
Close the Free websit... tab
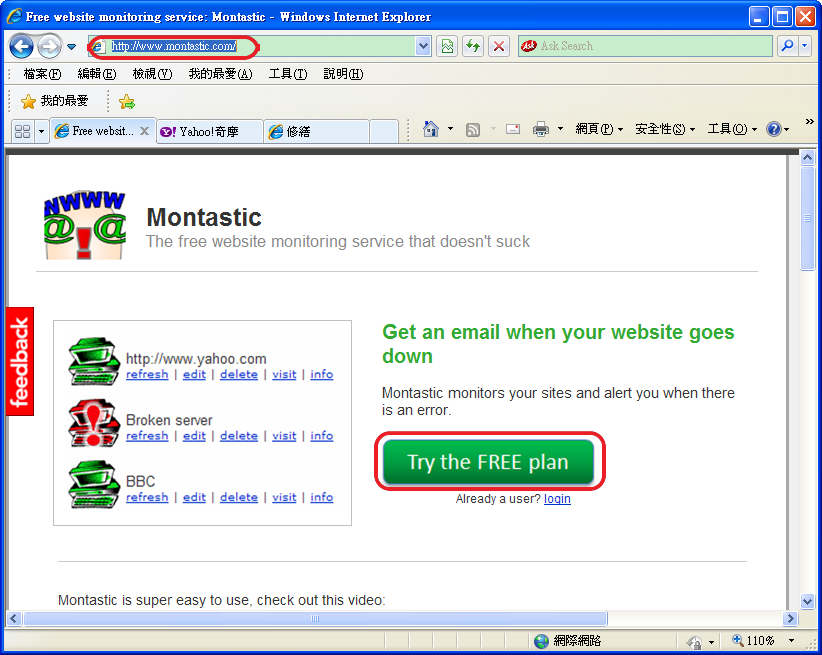(144, 131)
